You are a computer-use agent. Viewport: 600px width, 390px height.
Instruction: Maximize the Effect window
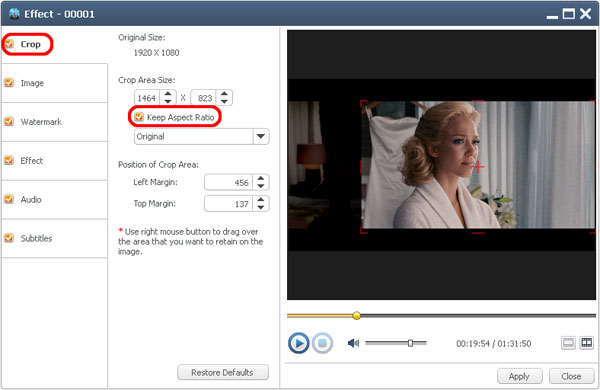[568, 14]
